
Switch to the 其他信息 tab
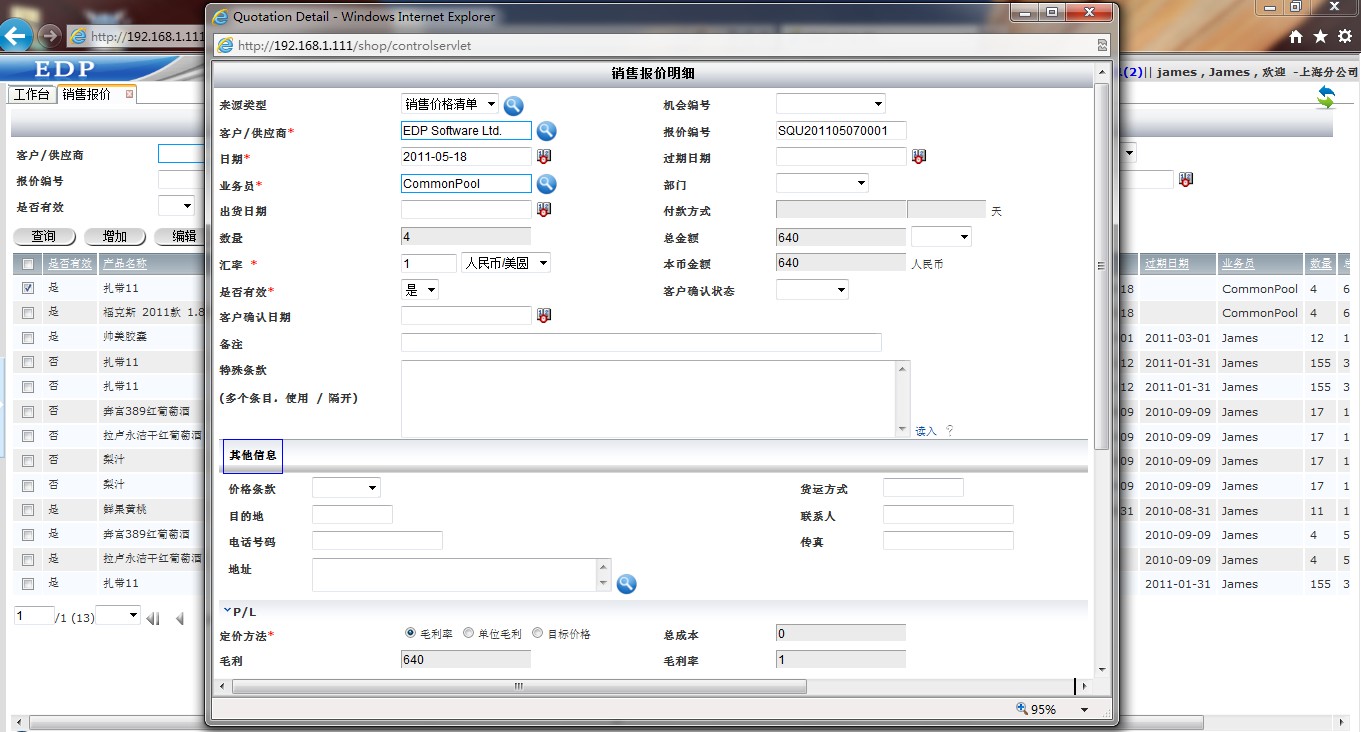pyautogui.click(x=252, y=456)
